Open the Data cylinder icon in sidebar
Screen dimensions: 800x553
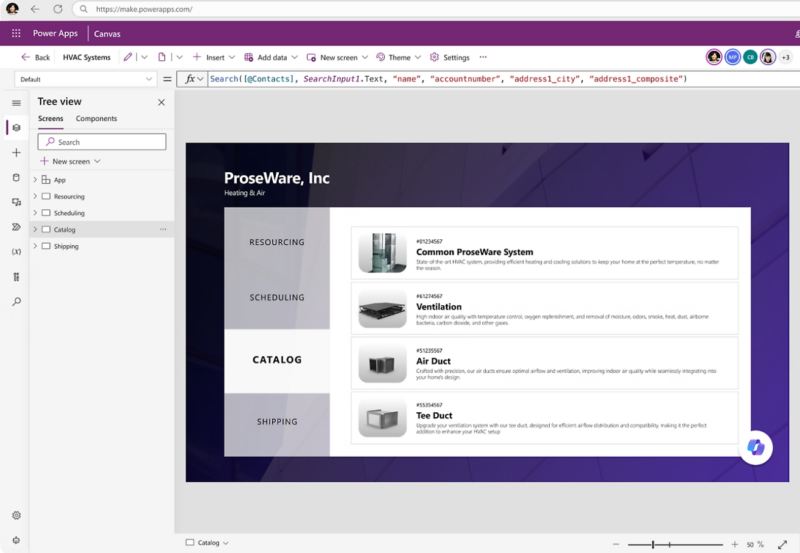coord(16,178)
